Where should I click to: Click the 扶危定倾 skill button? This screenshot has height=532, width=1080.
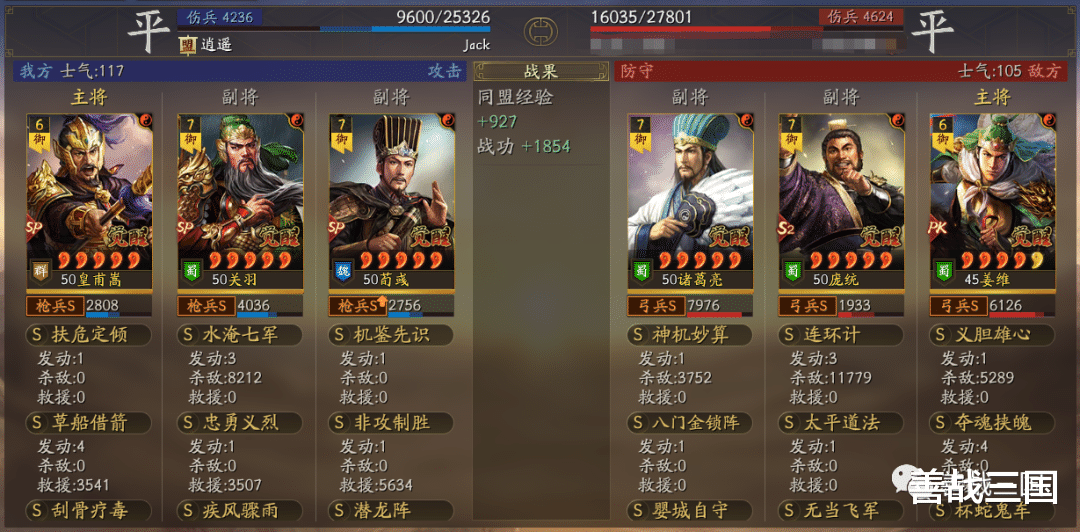(88, 335)
